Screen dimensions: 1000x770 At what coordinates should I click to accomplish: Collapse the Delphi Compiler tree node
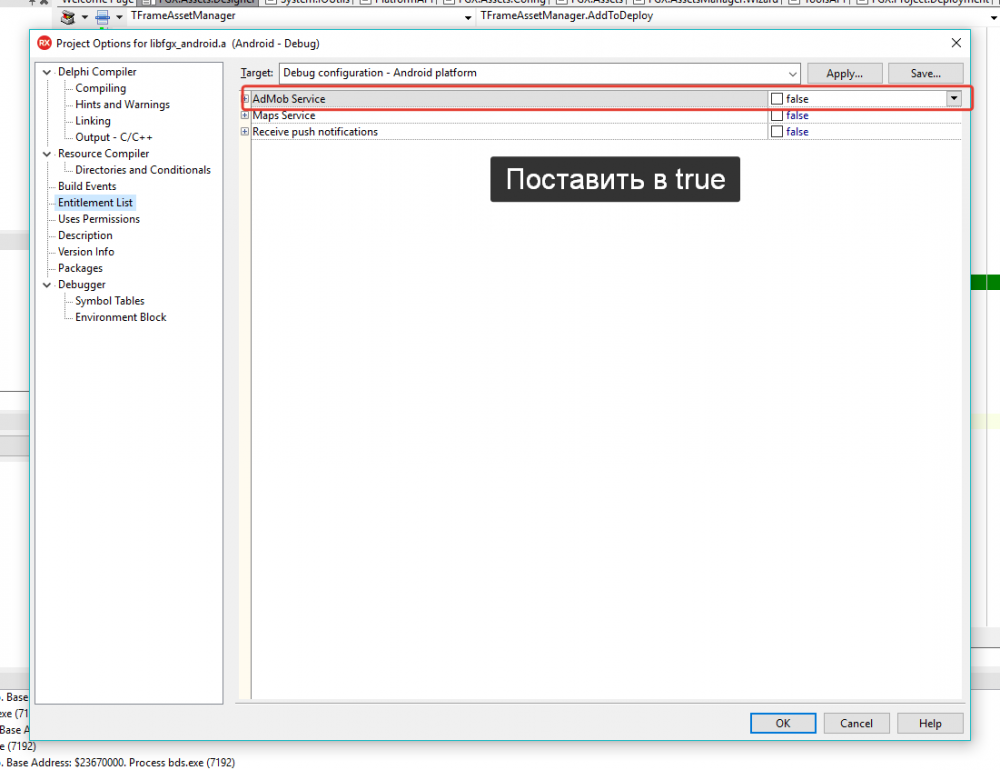tap(47, 72)
